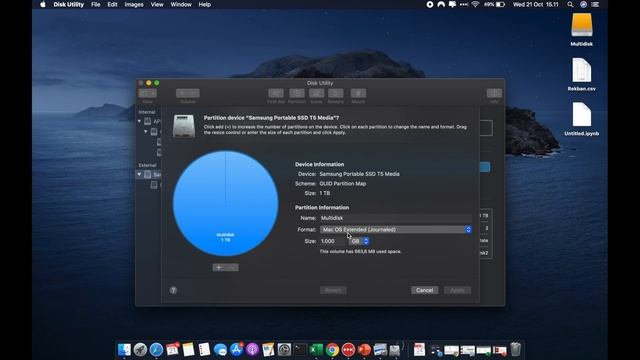Open the Trash in the dock
The height and width of the screenshot is (360, 640).
coord(516,350)
